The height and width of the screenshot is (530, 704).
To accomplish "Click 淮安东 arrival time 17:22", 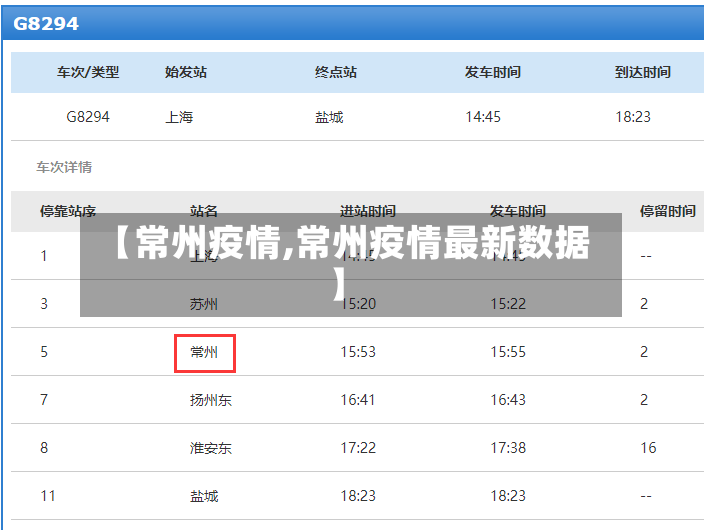I will [358, 448].
